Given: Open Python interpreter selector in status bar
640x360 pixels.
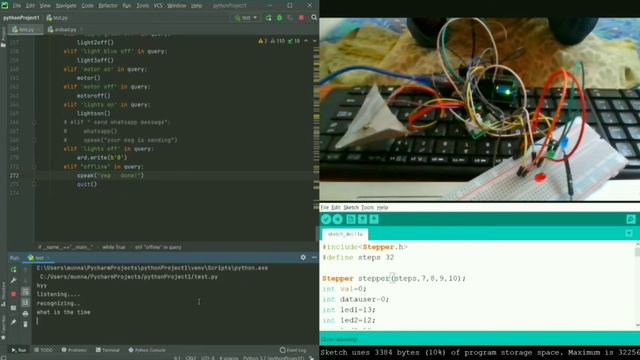Looking at the screenshot, I should pyautogui.click(x=273, y=358).
